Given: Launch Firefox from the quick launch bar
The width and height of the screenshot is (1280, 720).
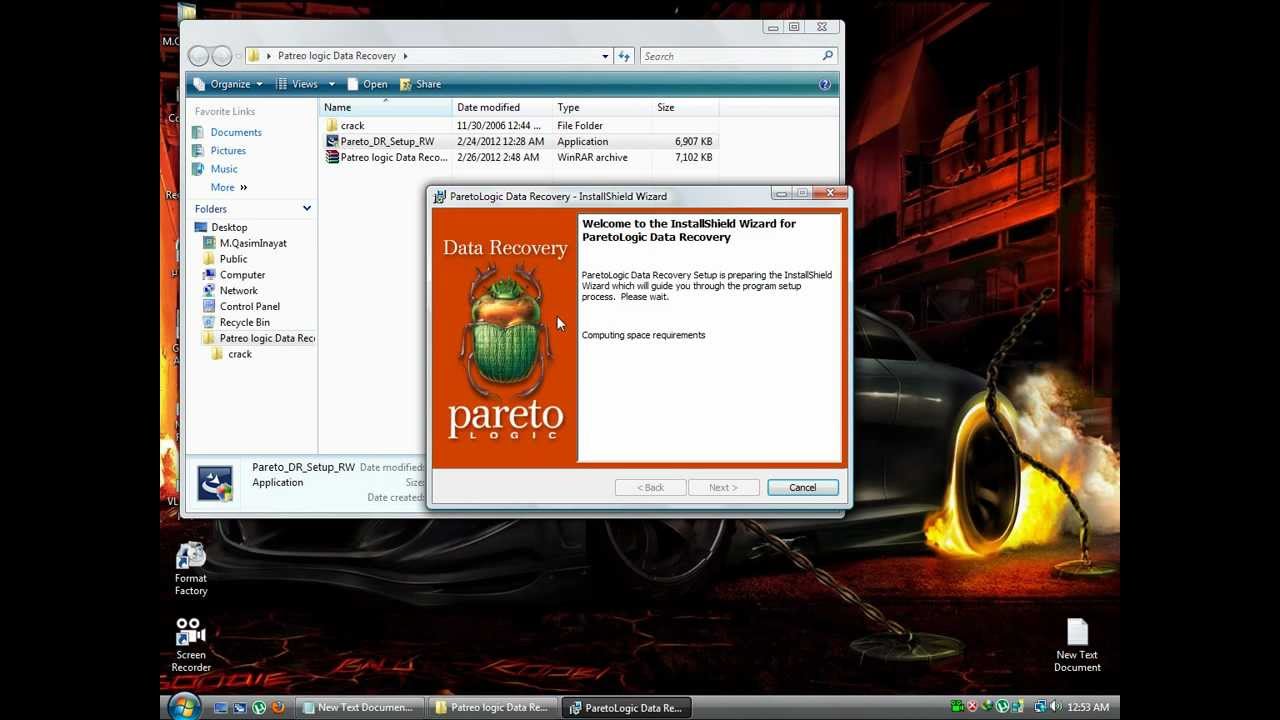Looking at the screenshot, I should click(278, 707).
